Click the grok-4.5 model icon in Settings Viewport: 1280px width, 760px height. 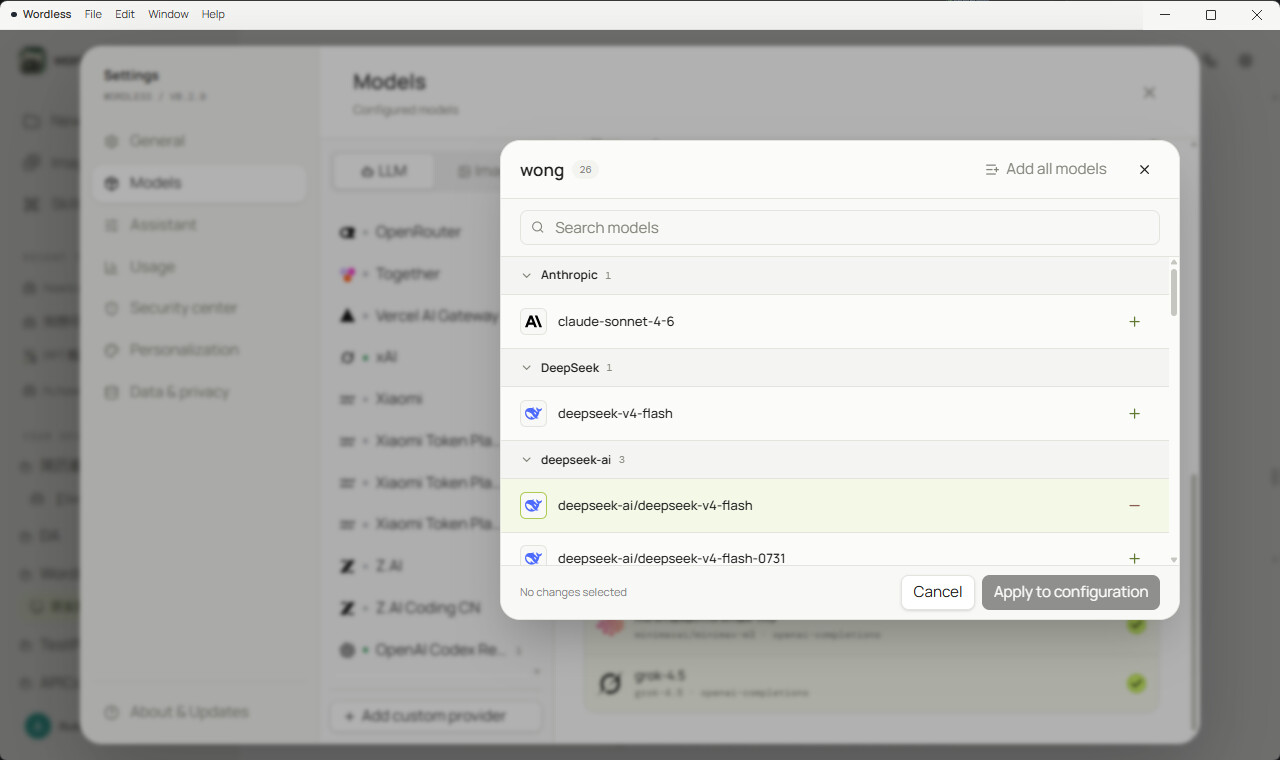click(610, 684)
